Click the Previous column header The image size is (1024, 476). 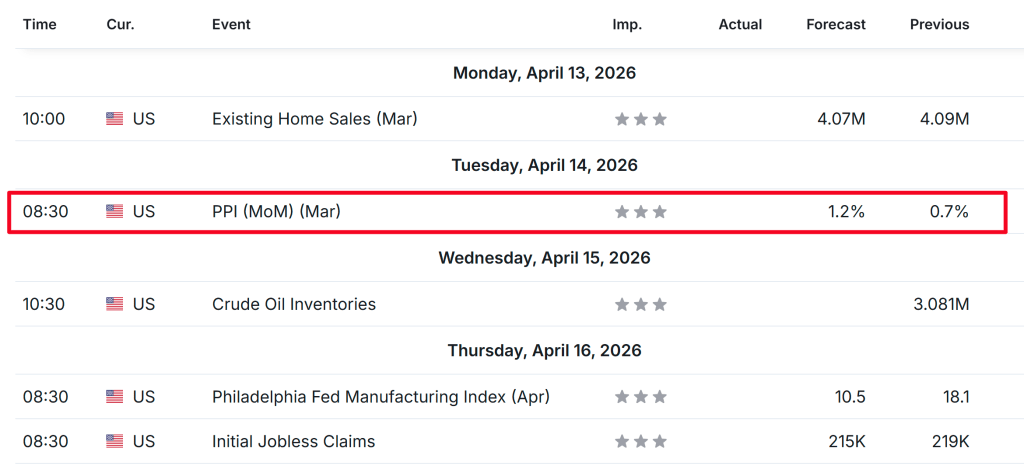pyautogui.click(x=939, y=24)
